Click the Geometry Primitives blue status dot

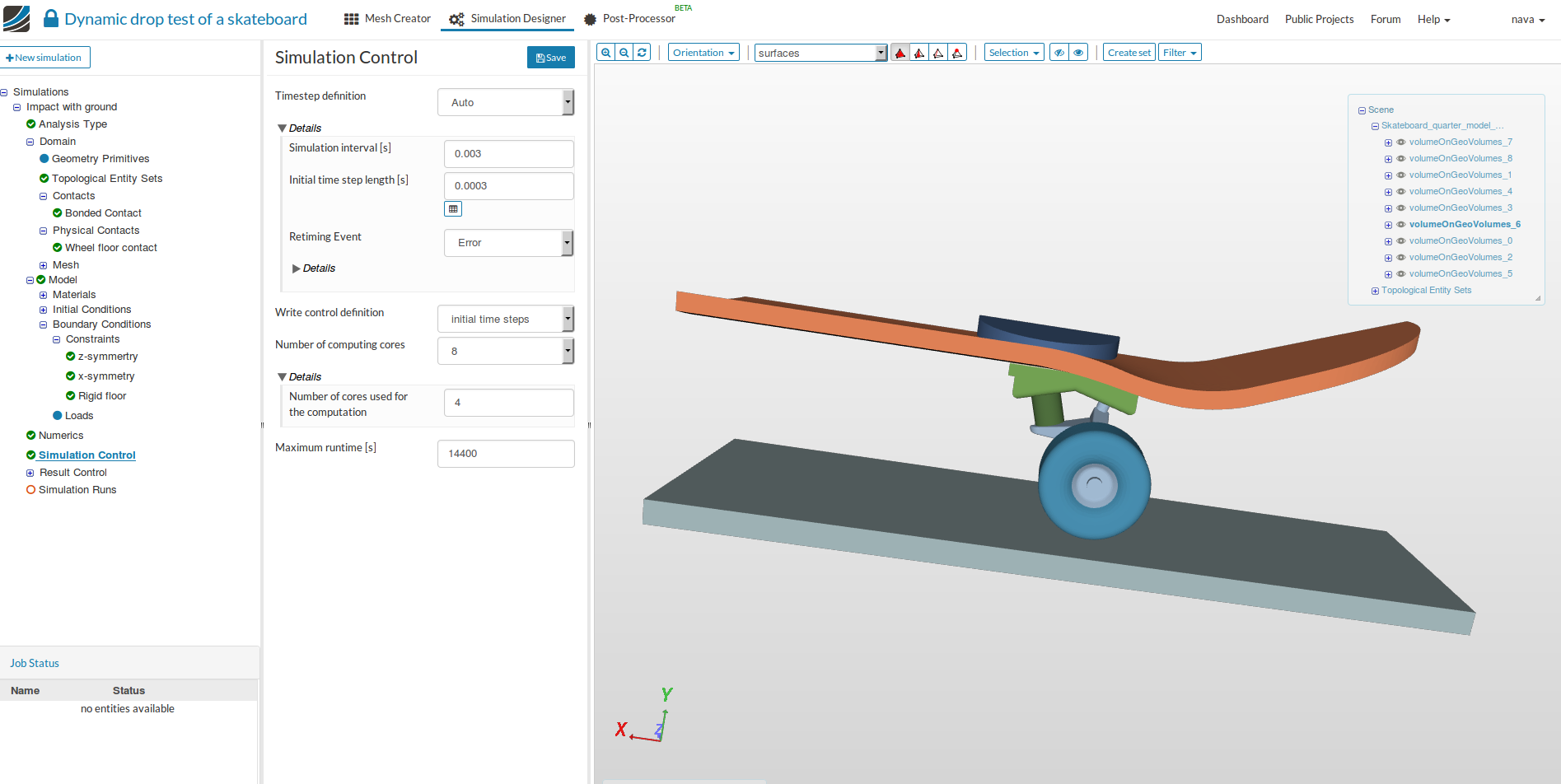point(44,159)
